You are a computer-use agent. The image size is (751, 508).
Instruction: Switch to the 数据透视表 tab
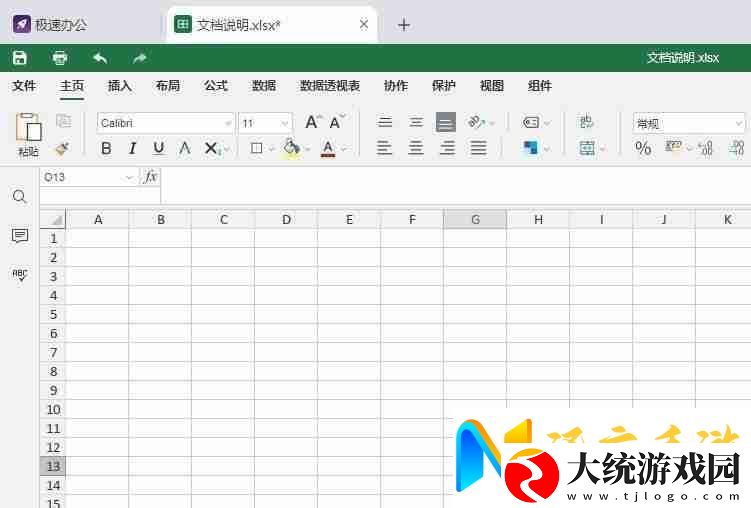pos(330,86)
